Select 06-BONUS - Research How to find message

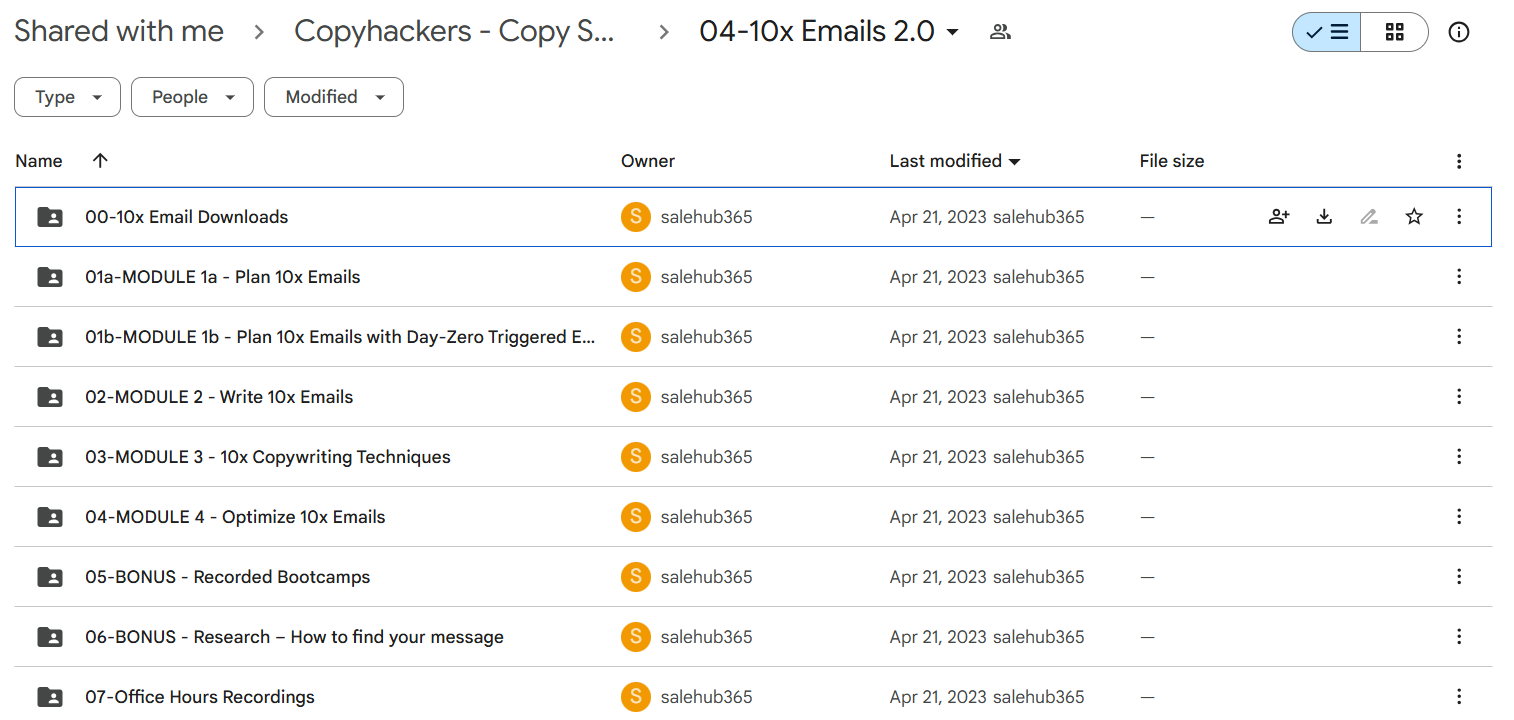[x=294, y=637]
